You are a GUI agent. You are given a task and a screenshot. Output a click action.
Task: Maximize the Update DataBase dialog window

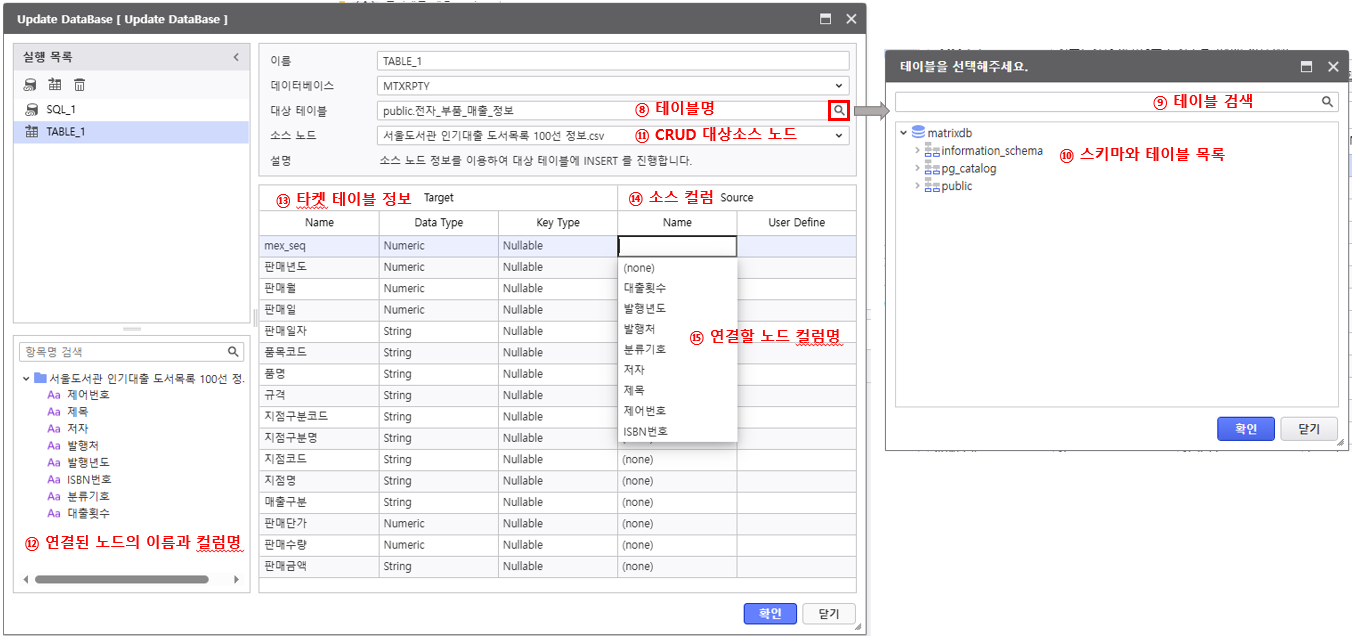tap(825, 18)
